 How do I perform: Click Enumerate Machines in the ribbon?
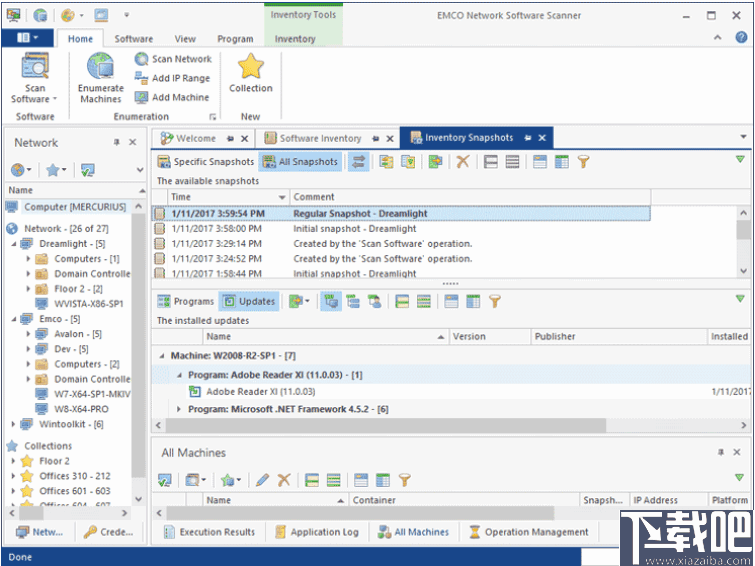click(x=101, y=79)
